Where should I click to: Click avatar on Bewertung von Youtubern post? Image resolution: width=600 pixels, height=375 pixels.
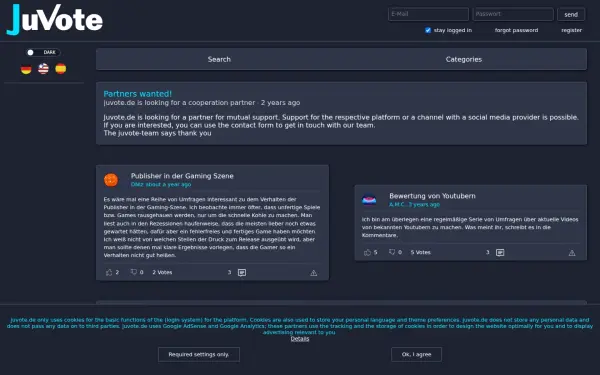369,200
